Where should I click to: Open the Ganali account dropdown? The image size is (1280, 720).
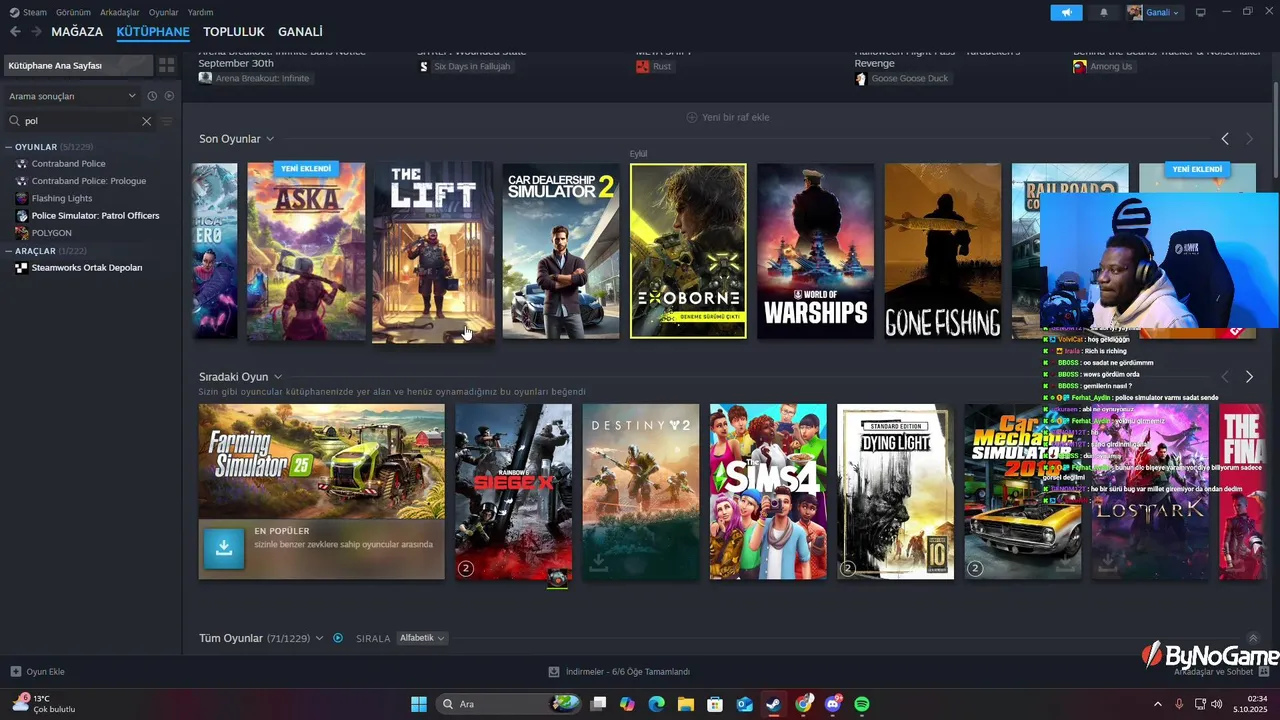pos(1154,12)
